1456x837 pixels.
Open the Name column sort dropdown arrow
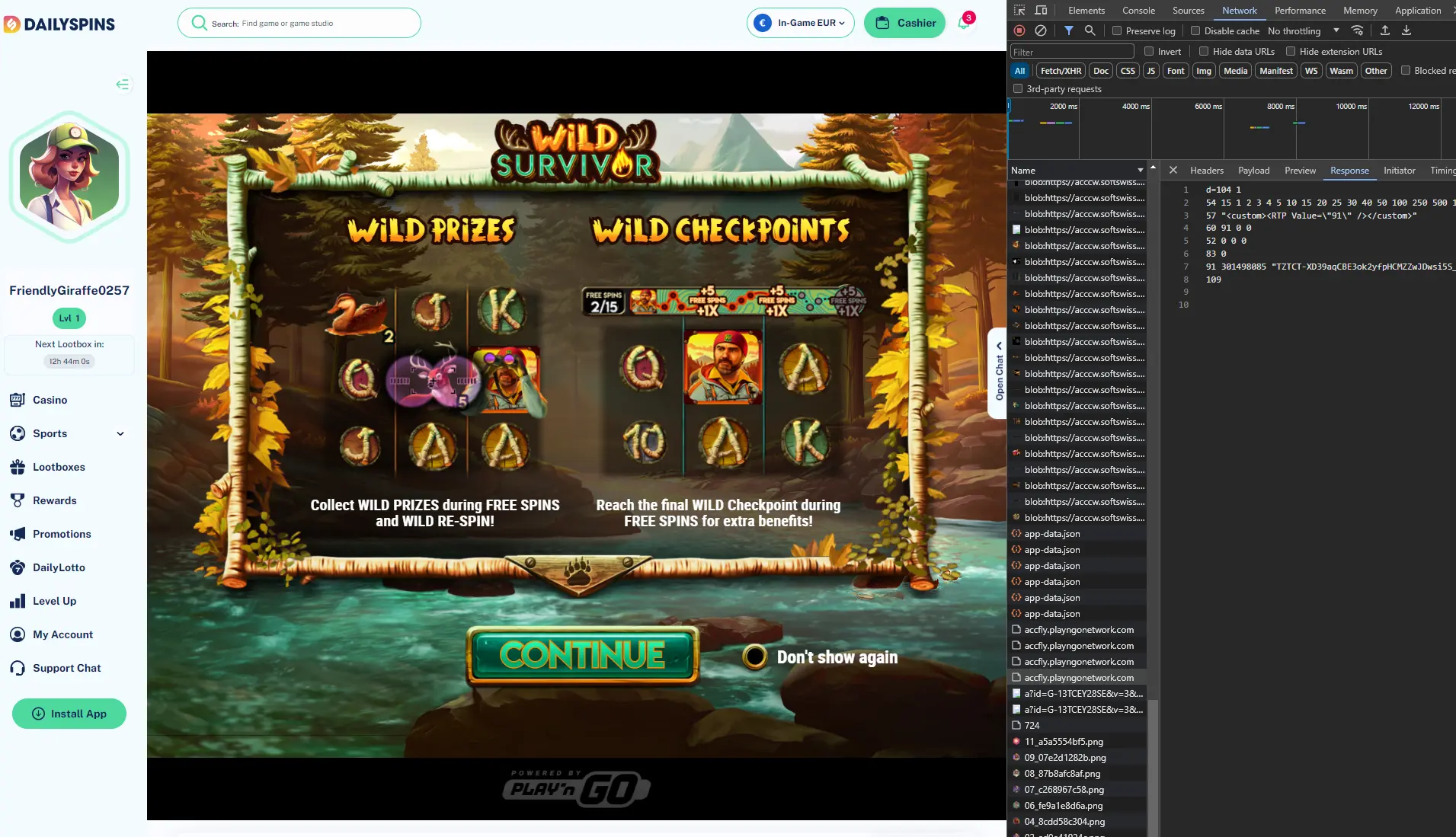click(x=1141, y=171)
